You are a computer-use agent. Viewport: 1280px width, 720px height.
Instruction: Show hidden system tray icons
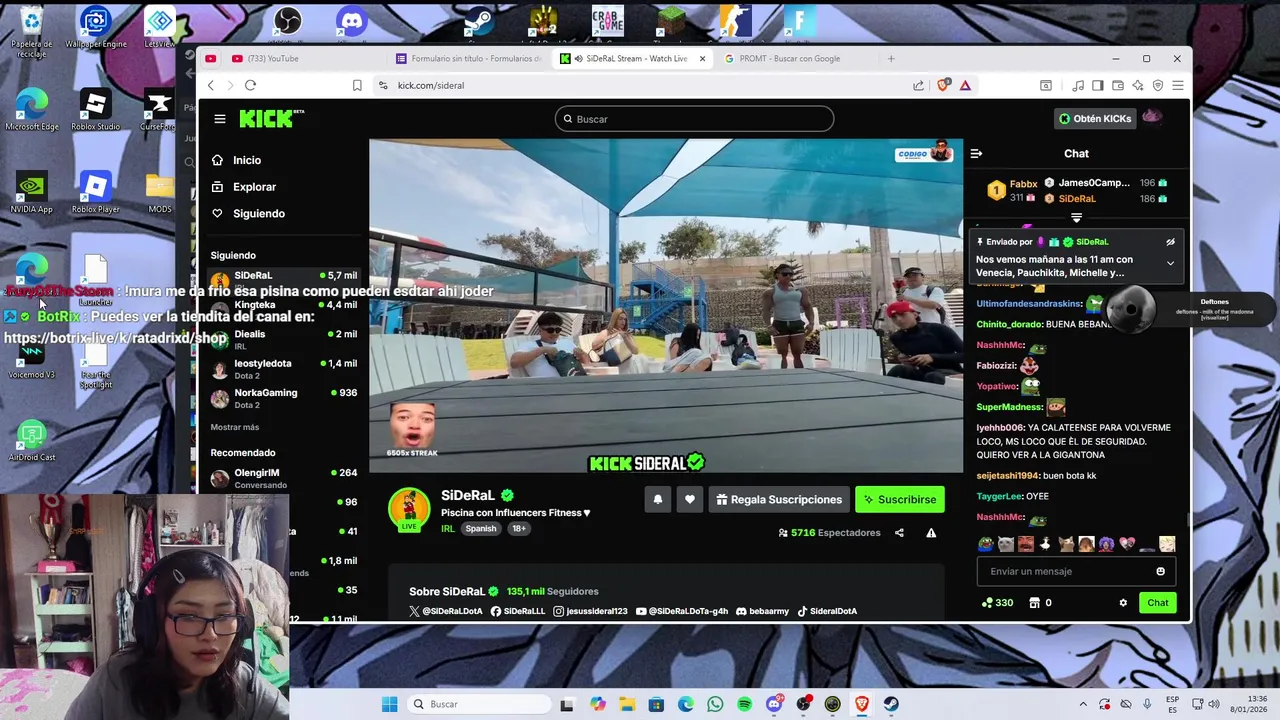click(1083, 704)
